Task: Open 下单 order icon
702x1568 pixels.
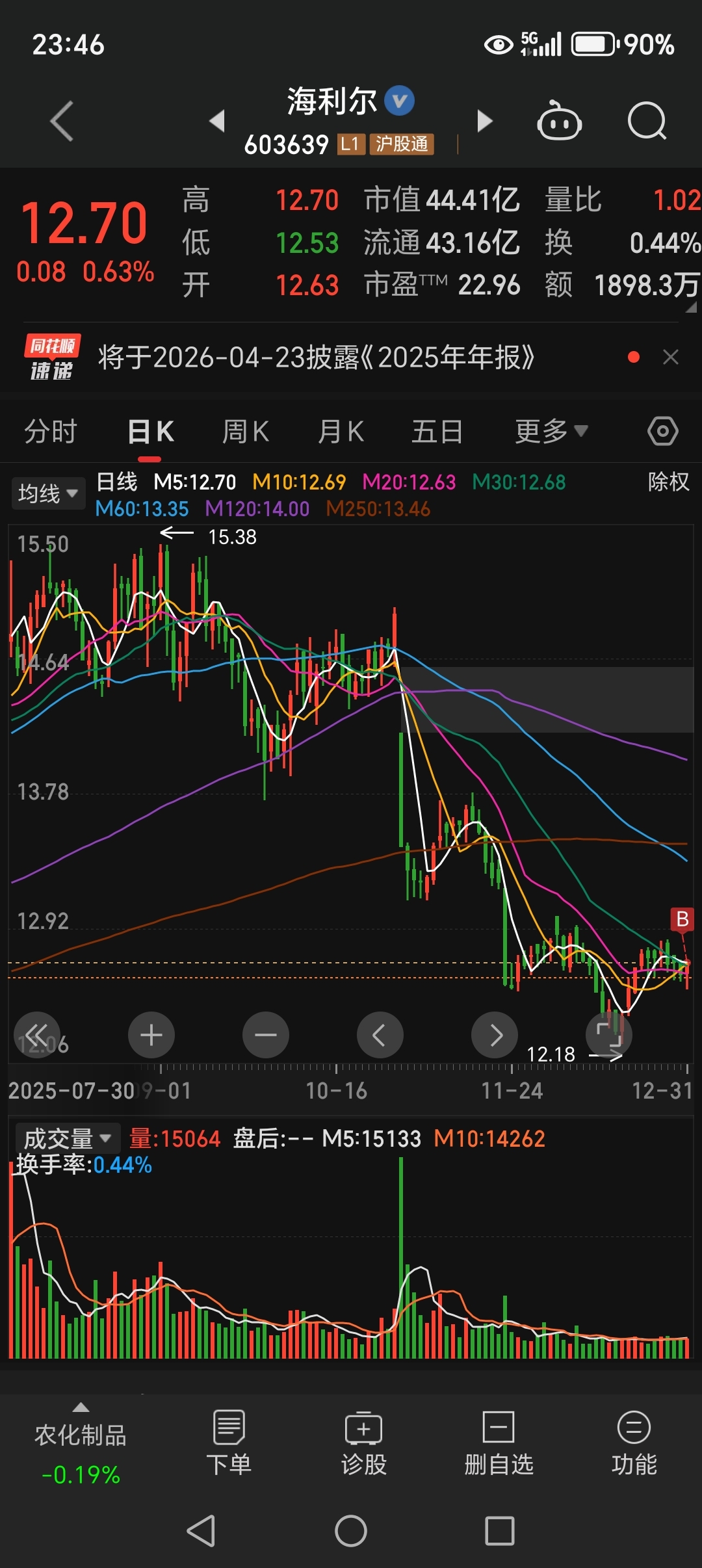Action: pos(229,1444)
